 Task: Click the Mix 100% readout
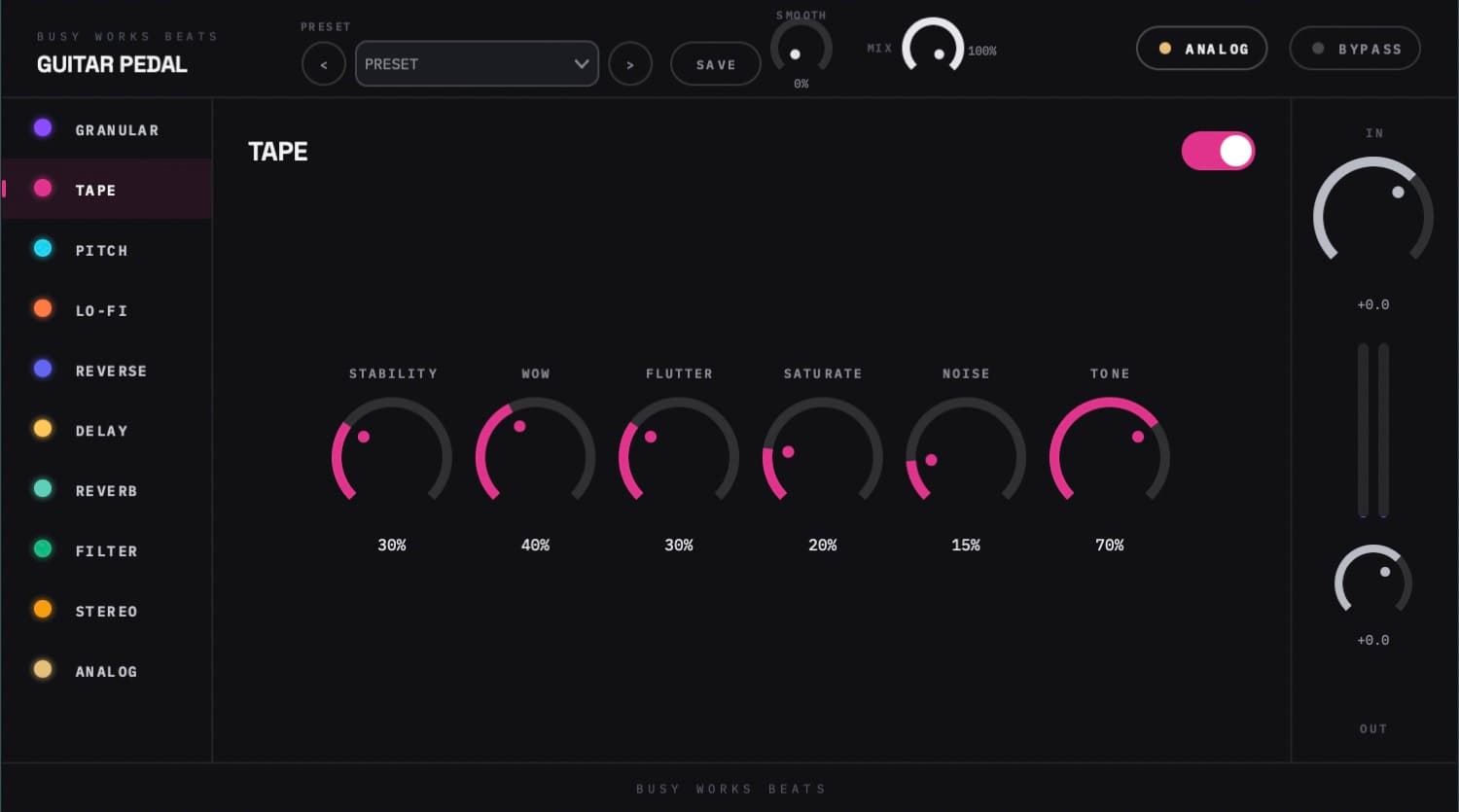981,51
